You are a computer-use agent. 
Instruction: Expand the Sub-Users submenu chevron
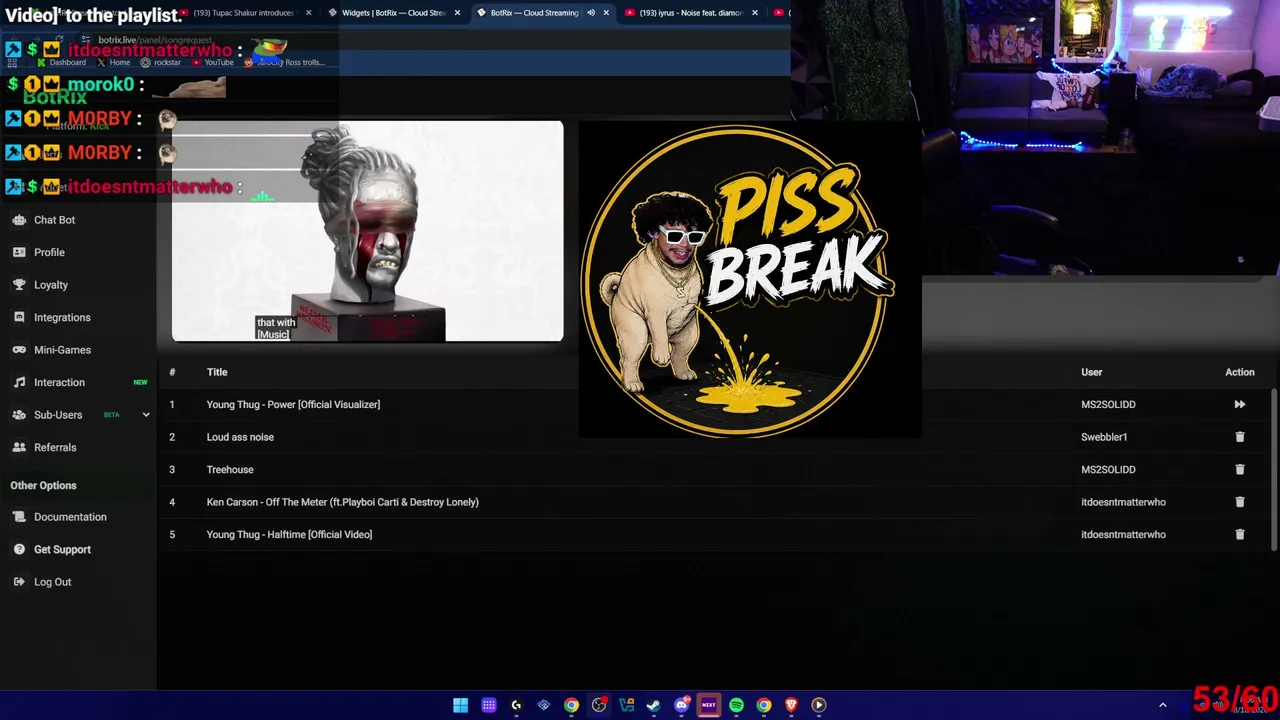(x=146, y=415)
